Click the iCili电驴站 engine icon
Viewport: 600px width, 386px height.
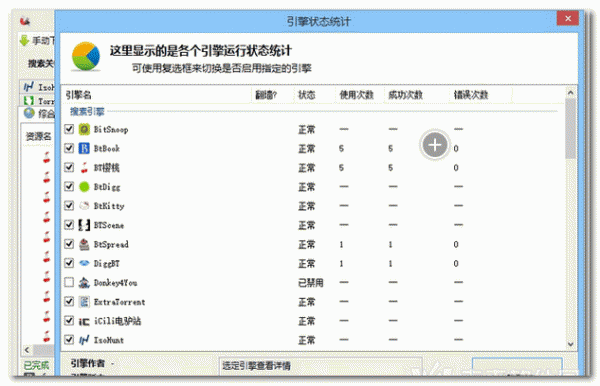point(84,321)
